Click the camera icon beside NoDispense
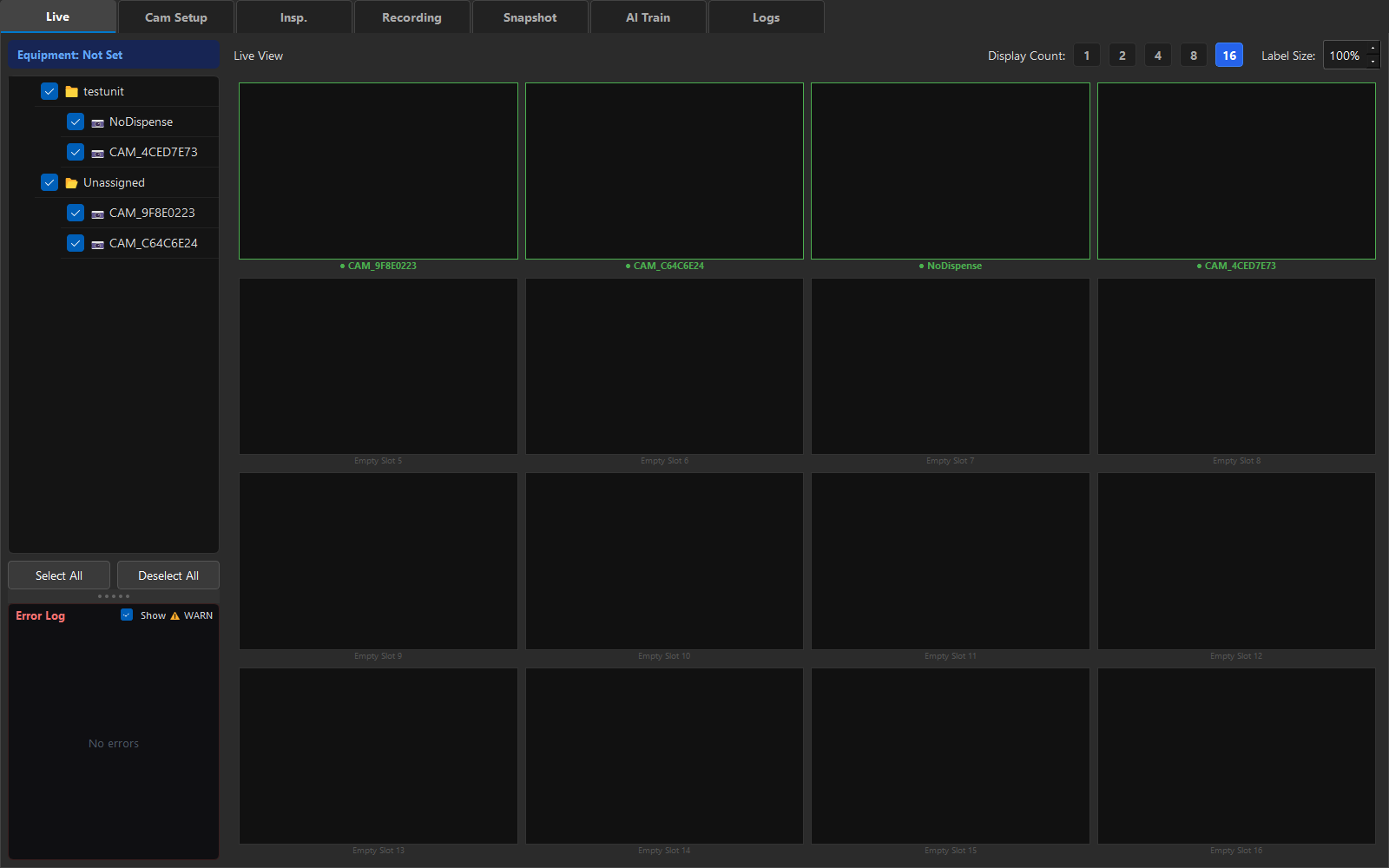 [x=98, y=122]
